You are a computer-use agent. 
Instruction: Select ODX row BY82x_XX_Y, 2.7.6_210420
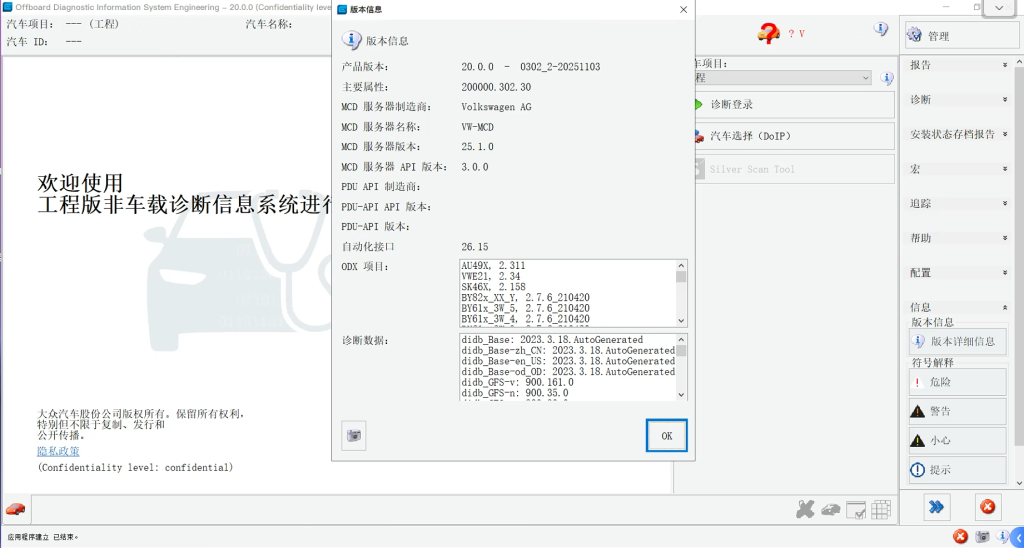tap(525, 297)
